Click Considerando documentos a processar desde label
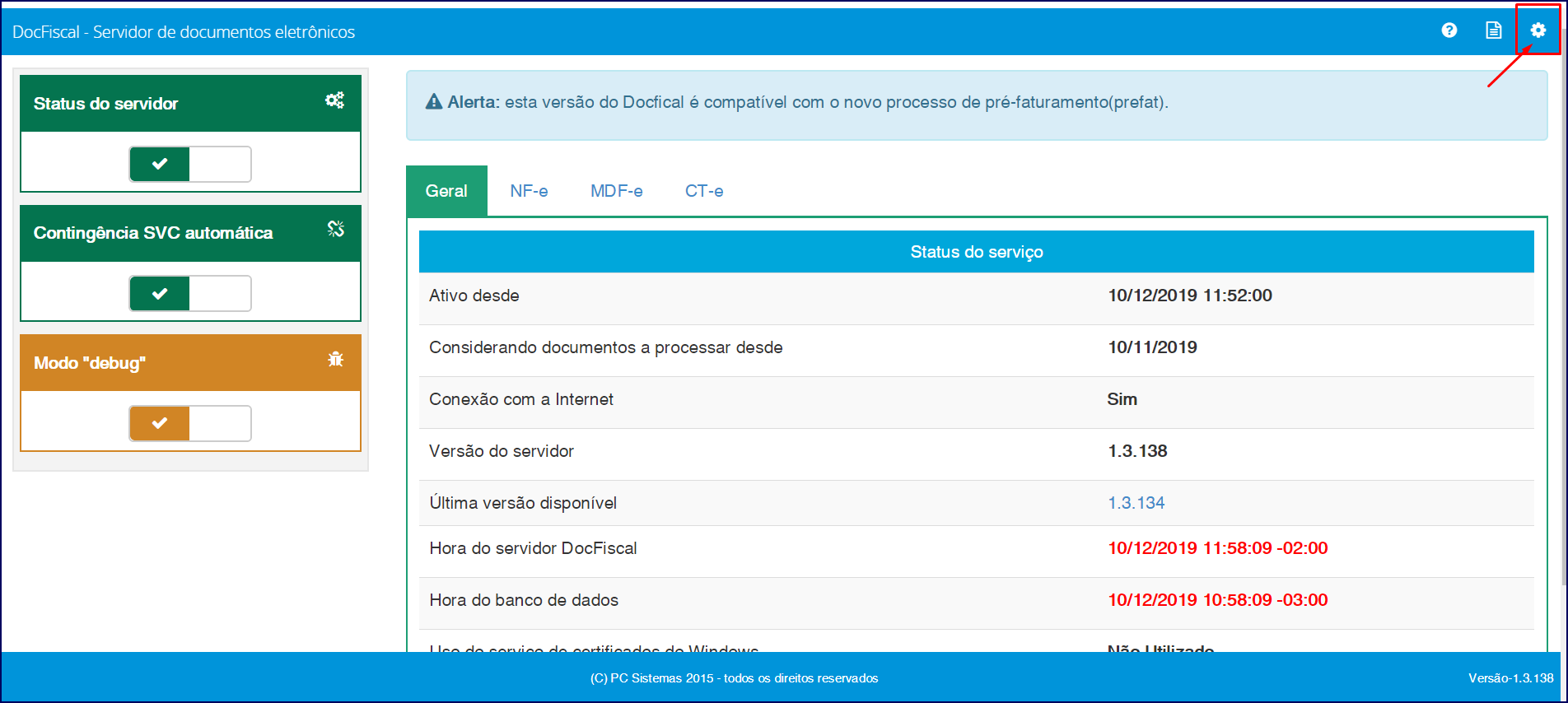The width and height of the screenshot is (1568, 703). [x=606, y=347]
